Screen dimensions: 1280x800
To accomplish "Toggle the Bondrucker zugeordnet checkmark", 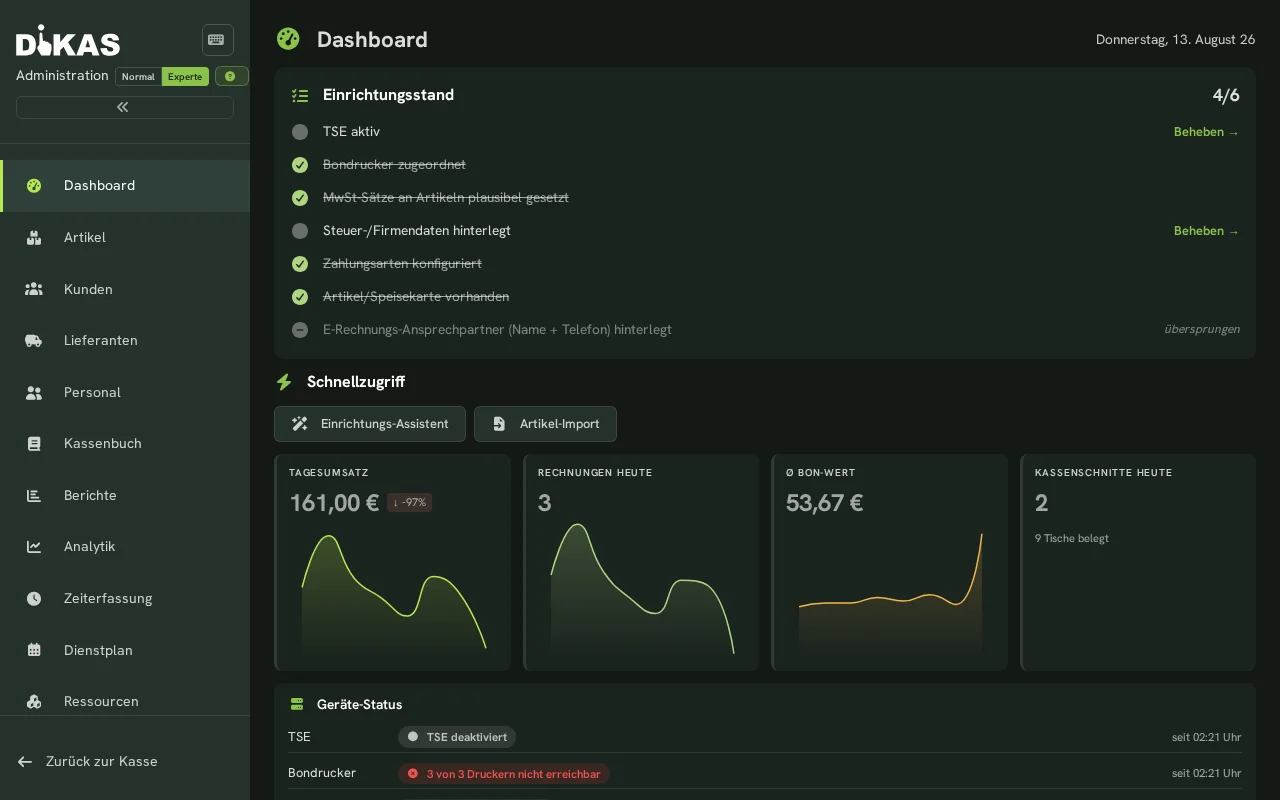I will (300, 165).
